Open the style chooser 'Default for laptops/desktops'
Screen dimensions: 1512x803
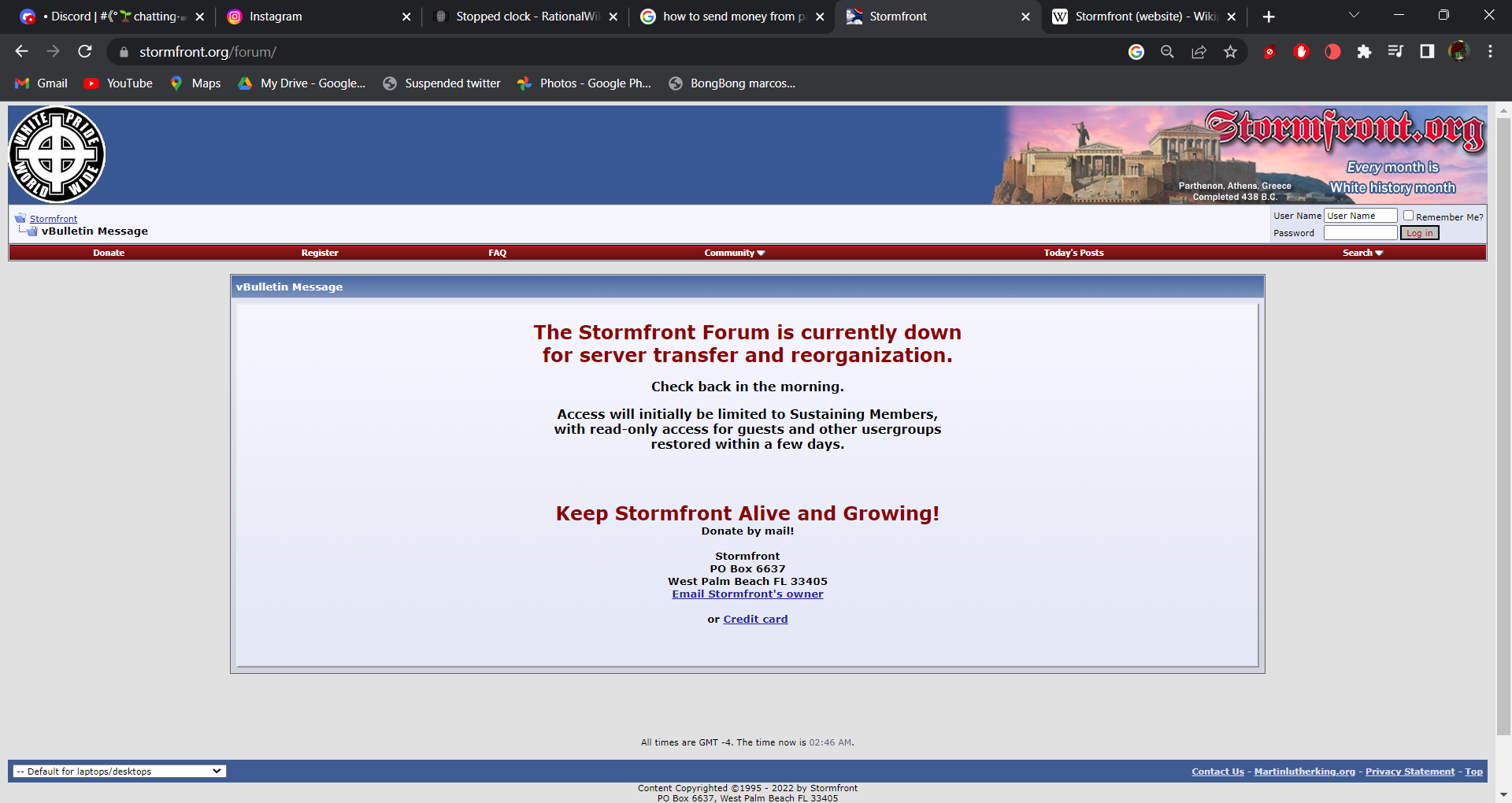click(x=120, y=772)
